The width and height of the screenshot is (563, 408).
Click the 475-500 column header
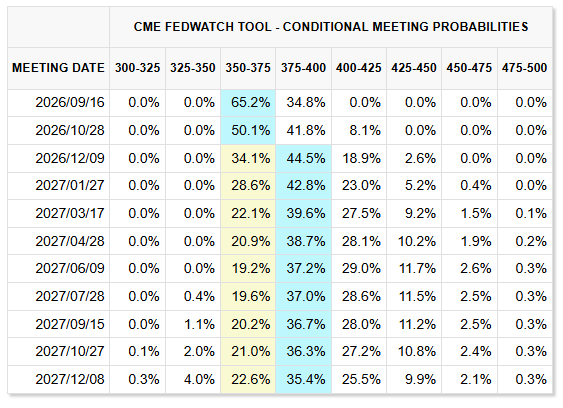coord(525,68)
